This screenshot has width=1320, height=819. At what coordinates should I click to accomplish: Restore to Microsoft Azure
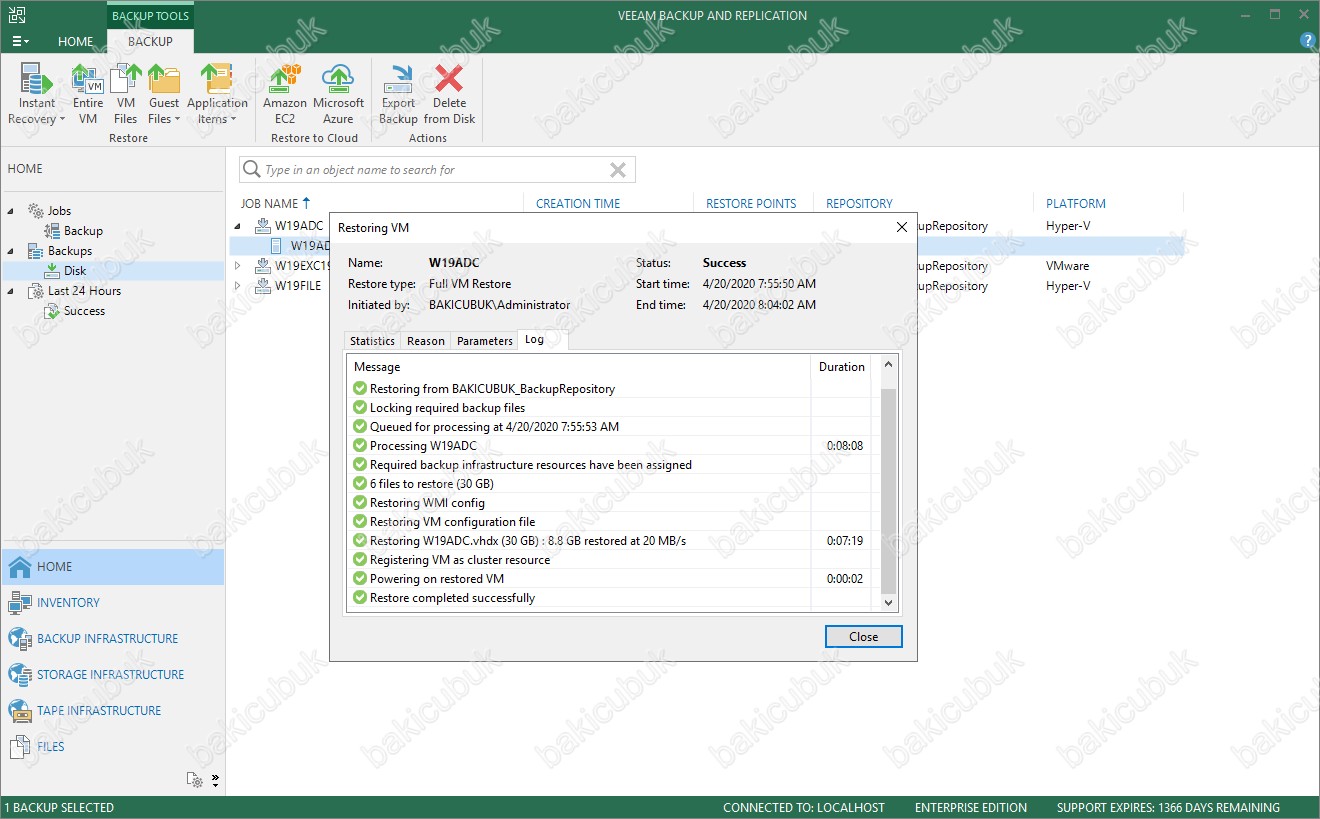click(x=339, y=94)
